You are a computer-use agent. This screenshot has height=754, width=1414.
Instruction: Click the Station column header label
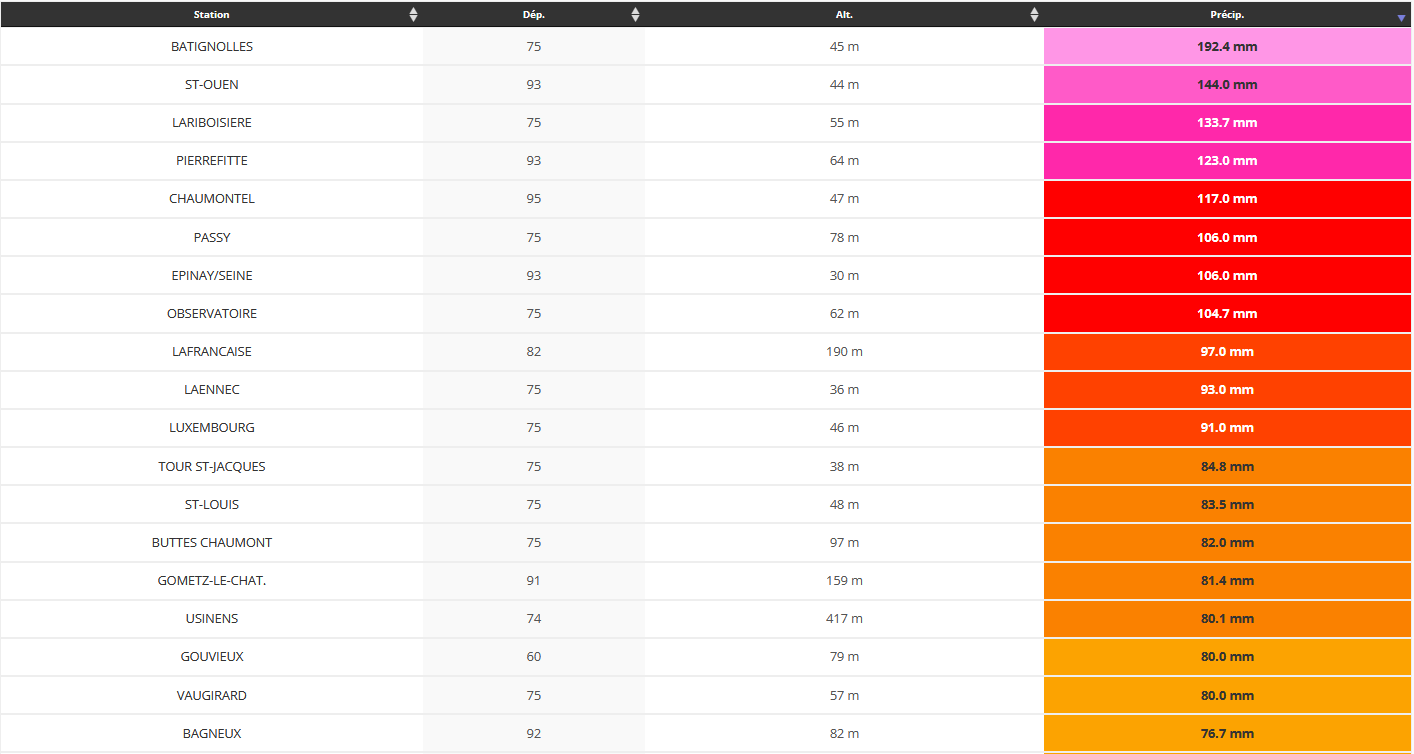[x=212, y=15]
